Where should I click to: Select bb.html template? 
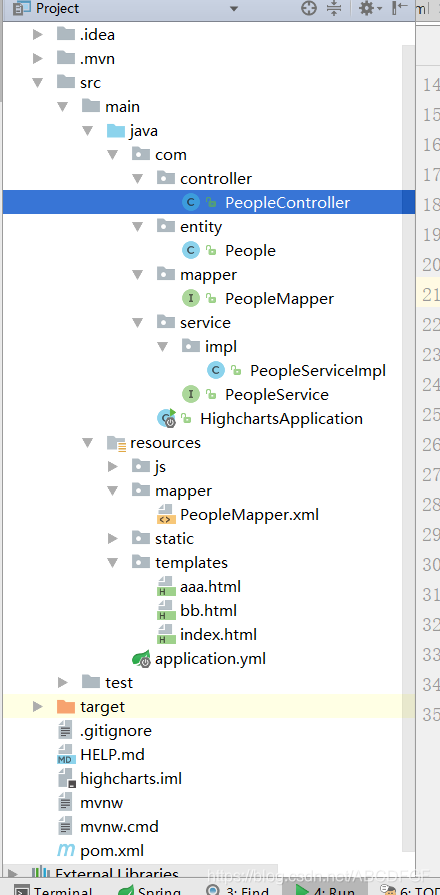[x=208, y=610]
